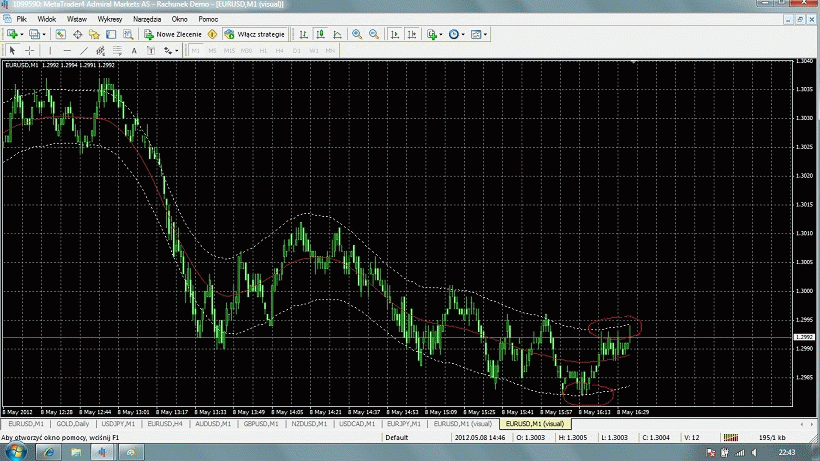Show the Data Window crosshair-target icon

coord(77,34)
